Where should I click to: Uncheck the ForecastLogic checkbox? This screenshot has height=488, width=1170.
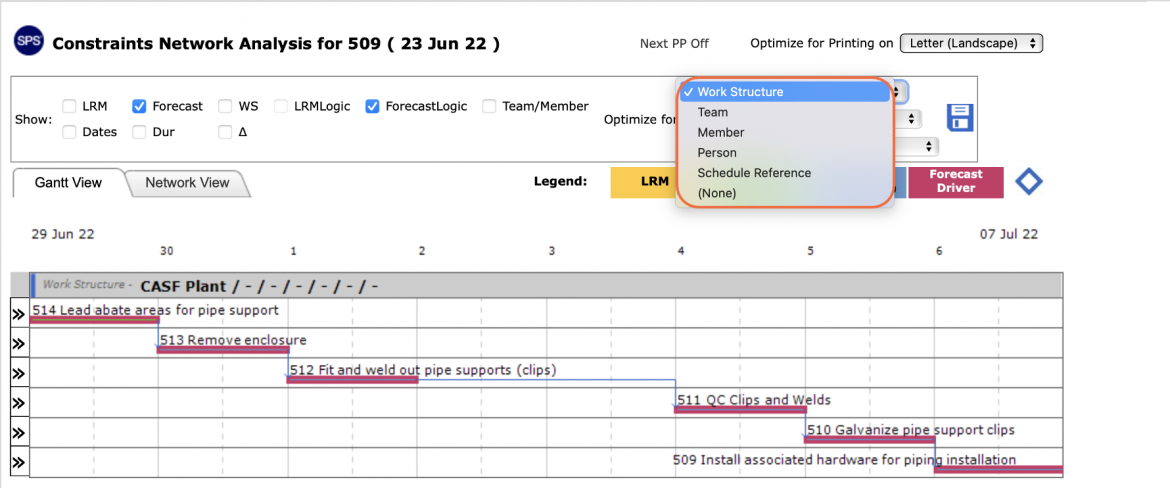pyautogui.click(x=372, y=106)
